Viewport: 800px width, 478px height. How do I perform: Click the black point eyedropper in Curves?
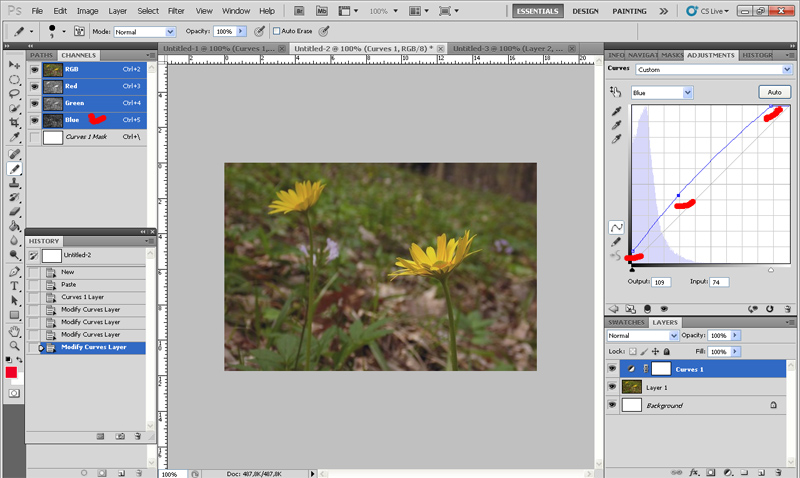click(x=616, y=111)
